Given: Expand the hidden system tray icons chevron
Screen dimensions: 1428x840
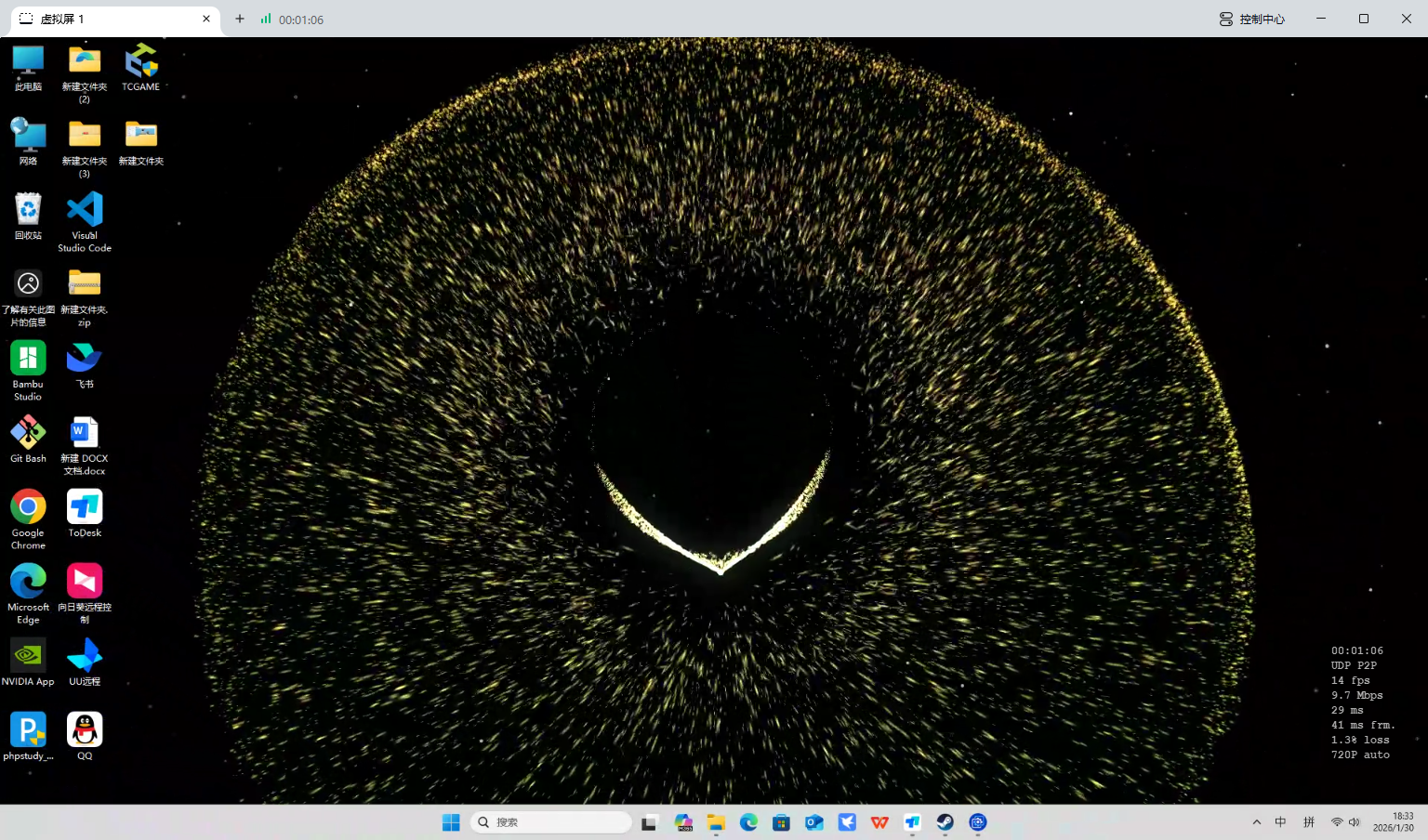Looking at the screenshot, I should 1257,822.
